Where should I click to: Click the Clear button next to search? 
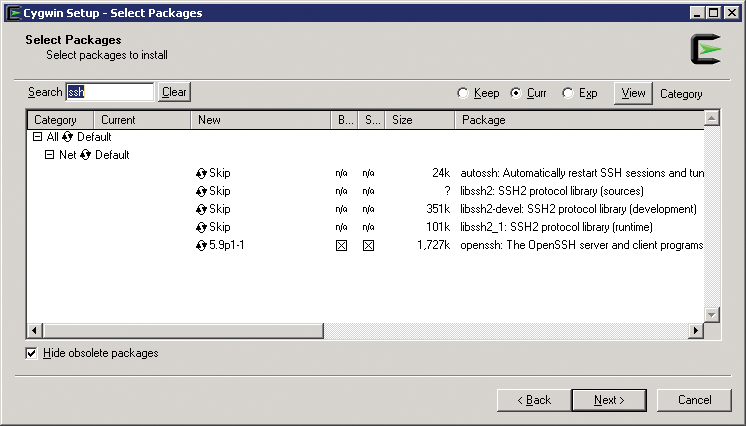[174, 92]
